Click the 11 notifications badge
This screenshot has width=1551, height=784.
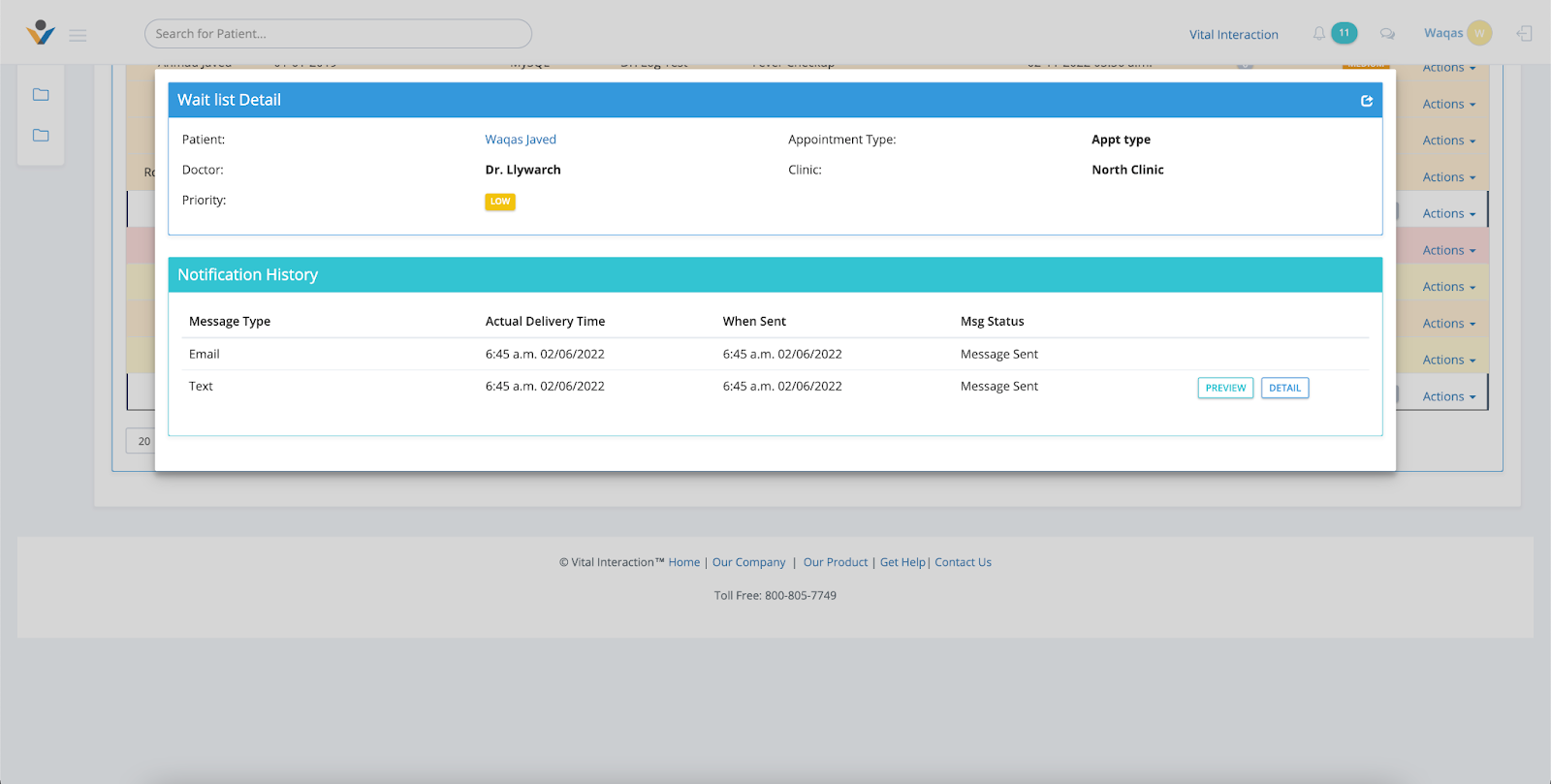1344,33
